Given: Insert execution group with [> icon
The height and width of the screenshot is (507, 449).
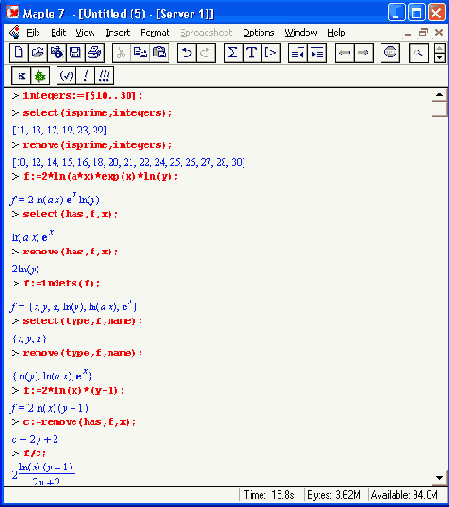Looking at the screenshot, I should (271, 53).
